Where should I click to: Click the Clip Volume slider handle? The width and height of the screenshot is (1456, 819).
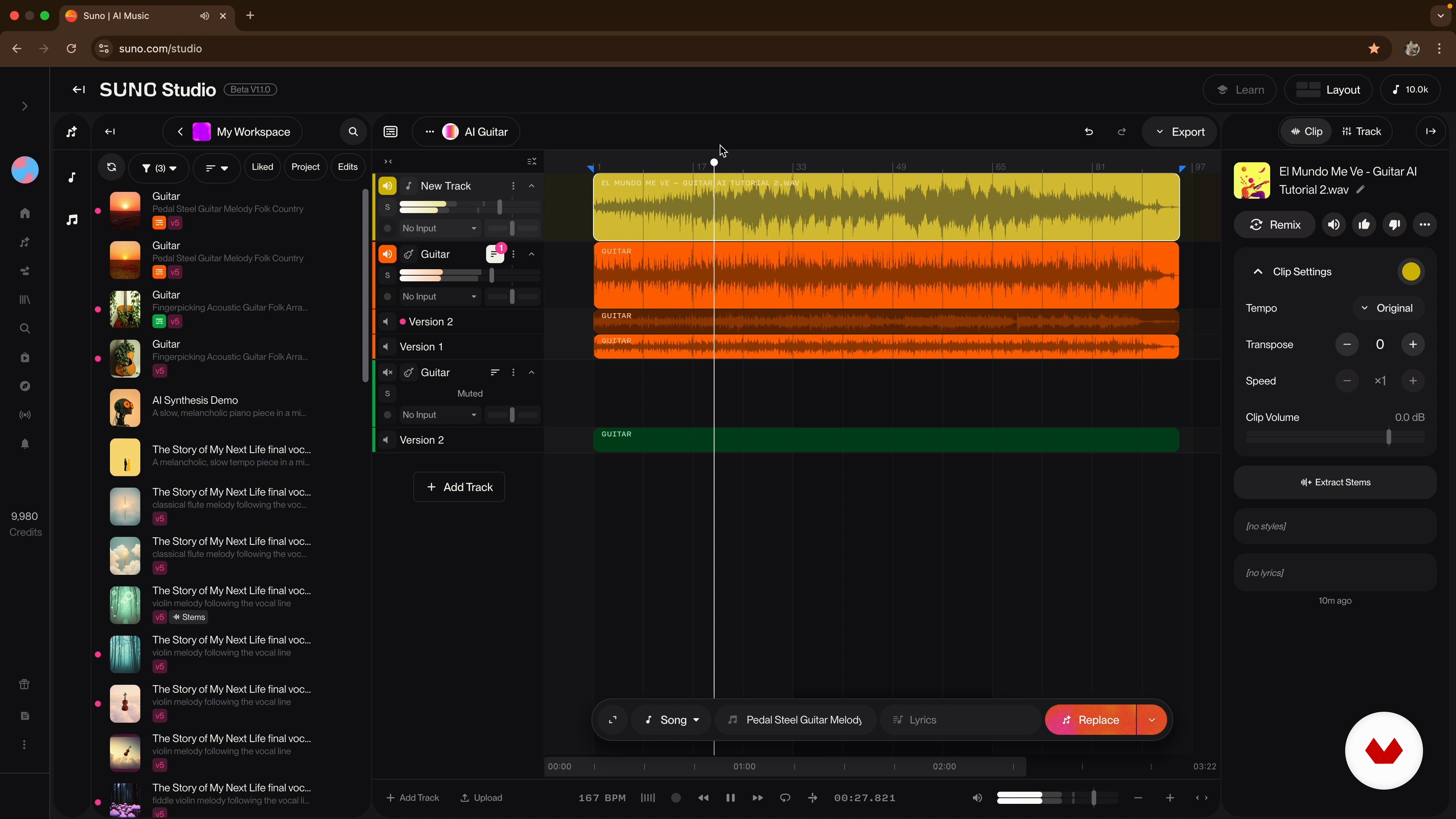(x=1388, y=437)
